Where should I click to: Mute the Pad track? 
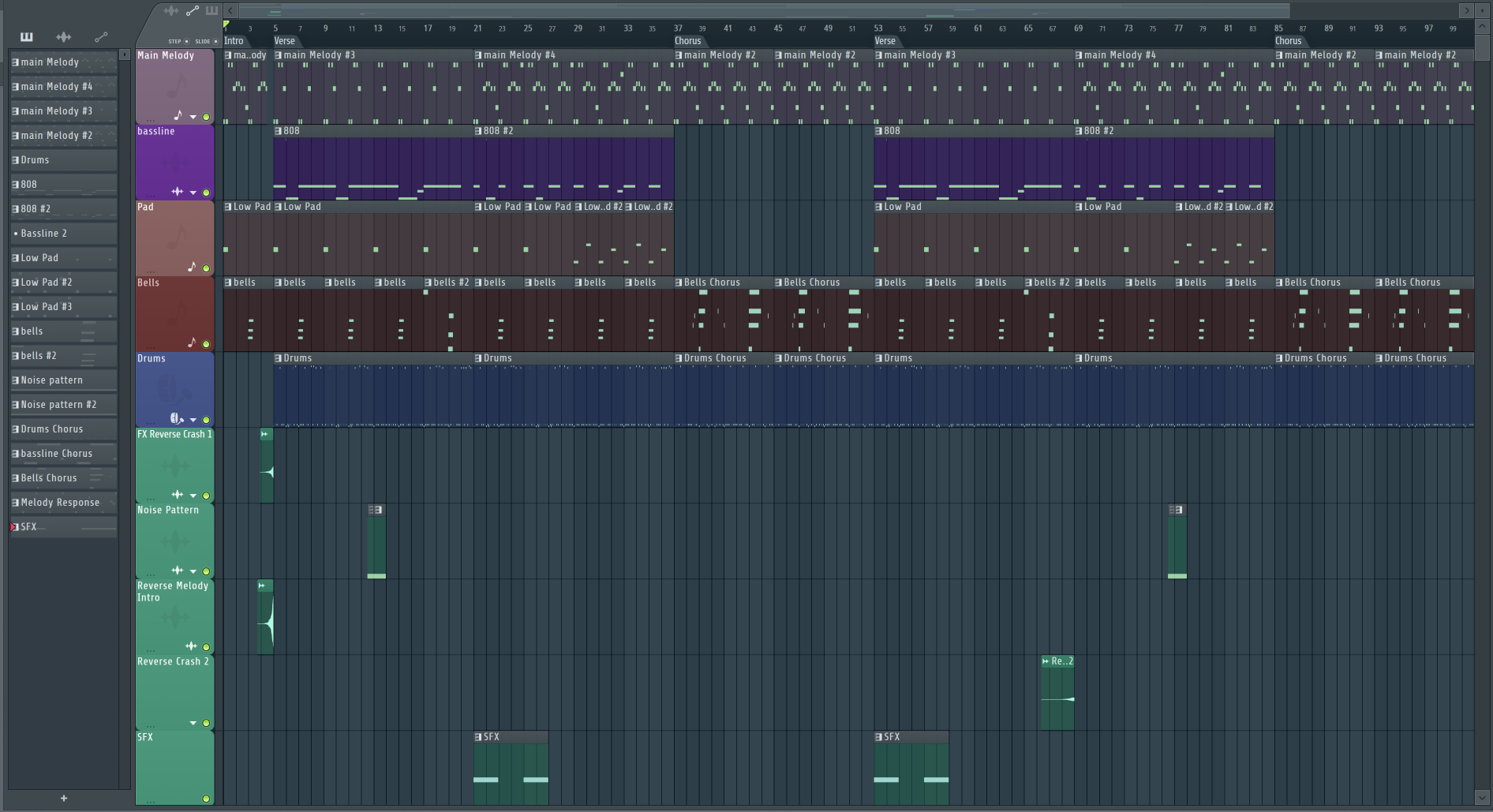[x=206, y=268]
